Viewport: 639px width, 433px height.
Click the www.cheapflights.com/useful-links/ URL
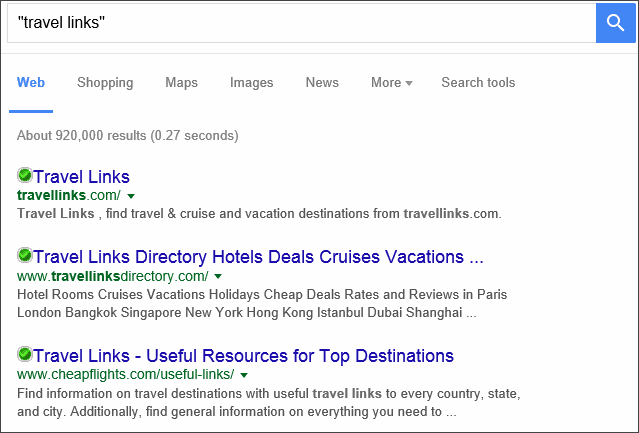point(126,374)
